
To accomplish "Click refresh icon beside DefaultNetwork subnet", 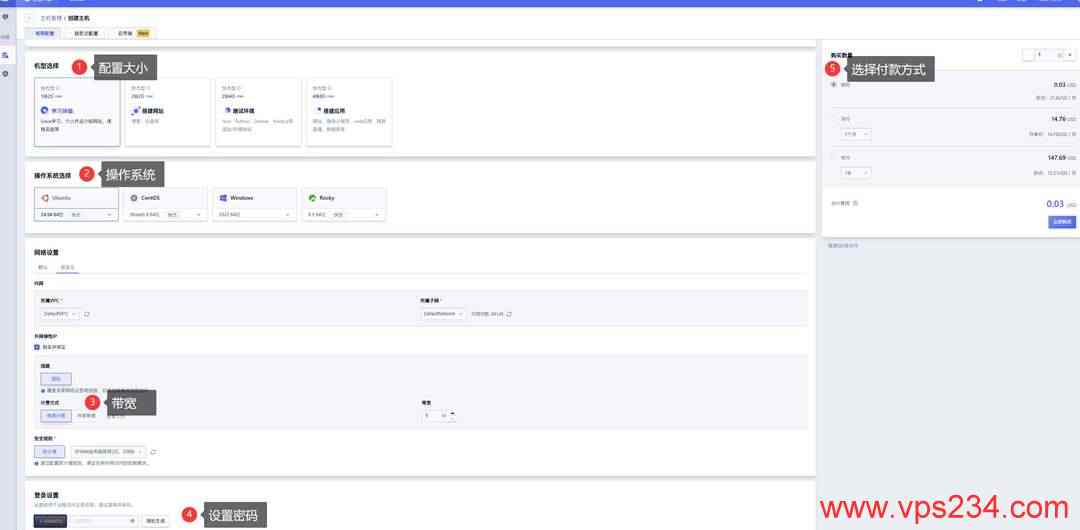I will (x=510, y=314).
